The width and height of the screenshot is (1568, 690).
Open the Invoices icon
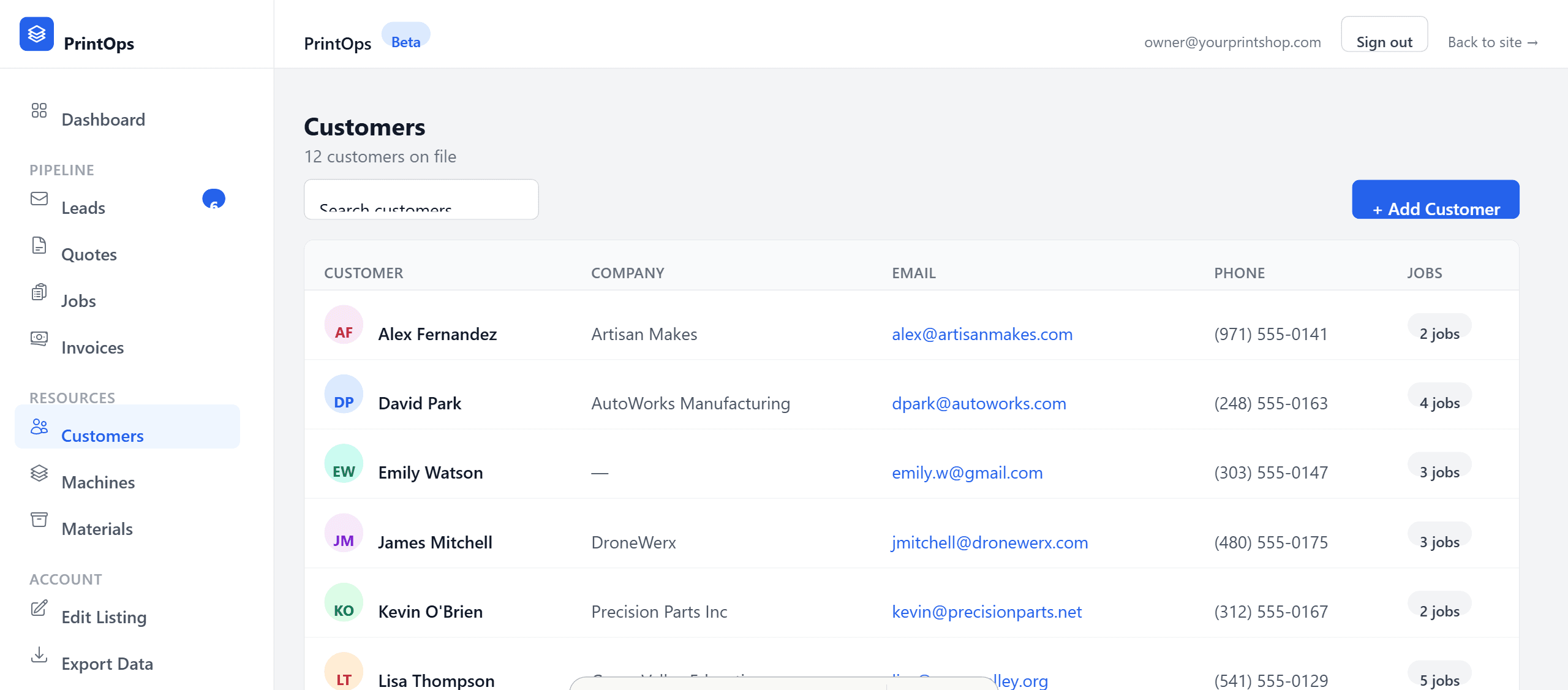[x=39, y=339]
